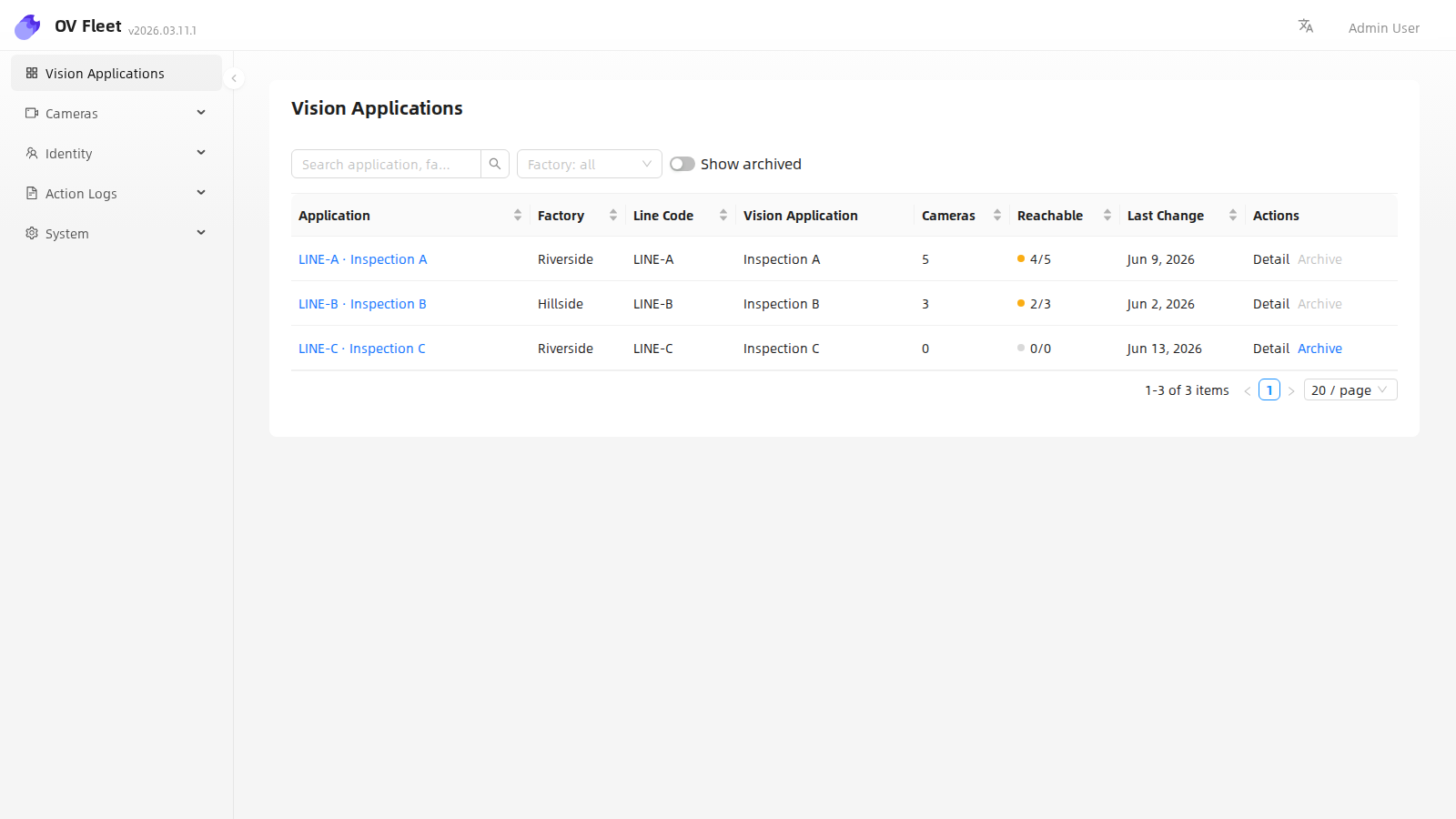Expand the Cameras menu chevron

[201, 113]
